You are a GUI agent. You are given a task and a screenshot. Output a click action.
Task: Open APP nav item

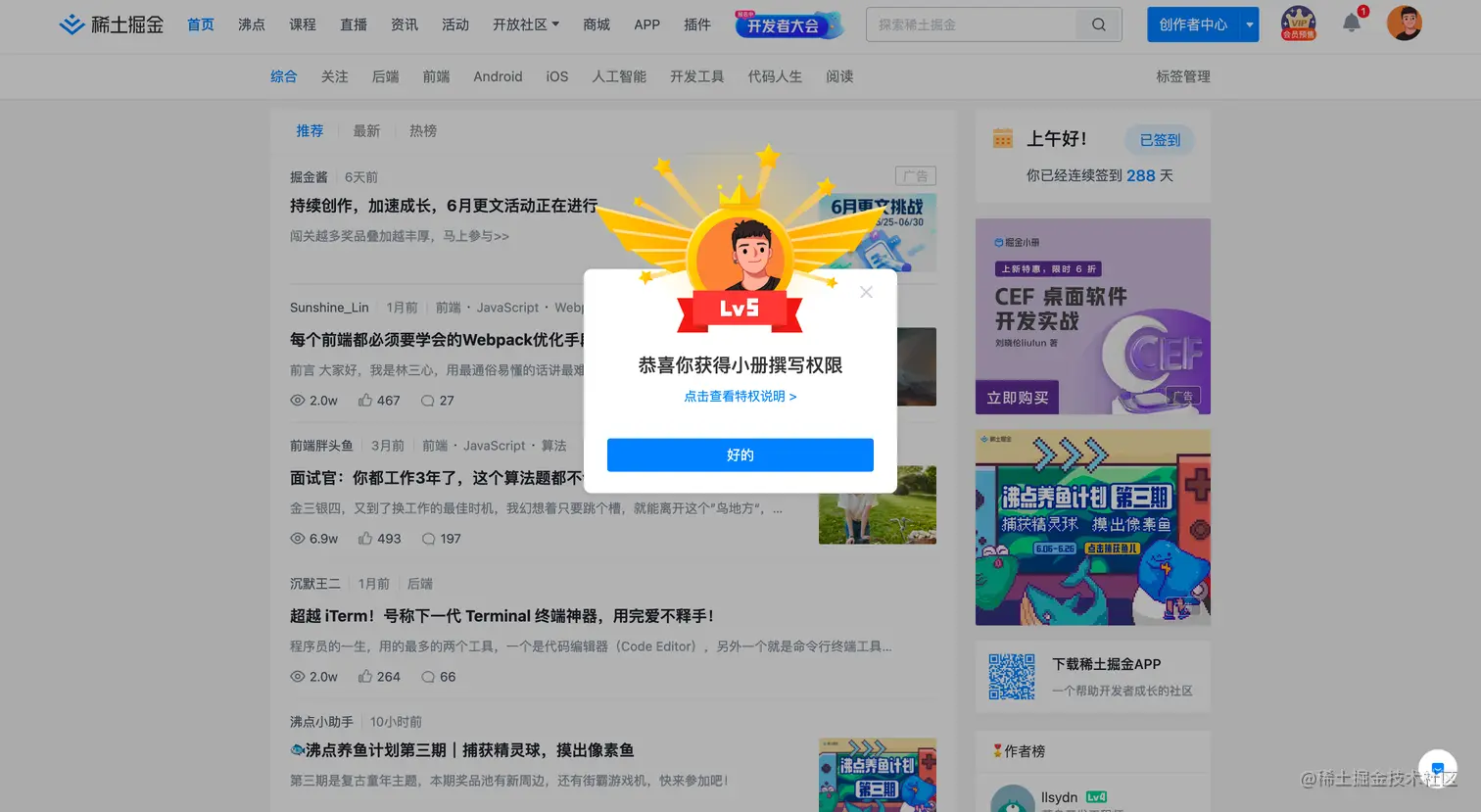point(647,24)
